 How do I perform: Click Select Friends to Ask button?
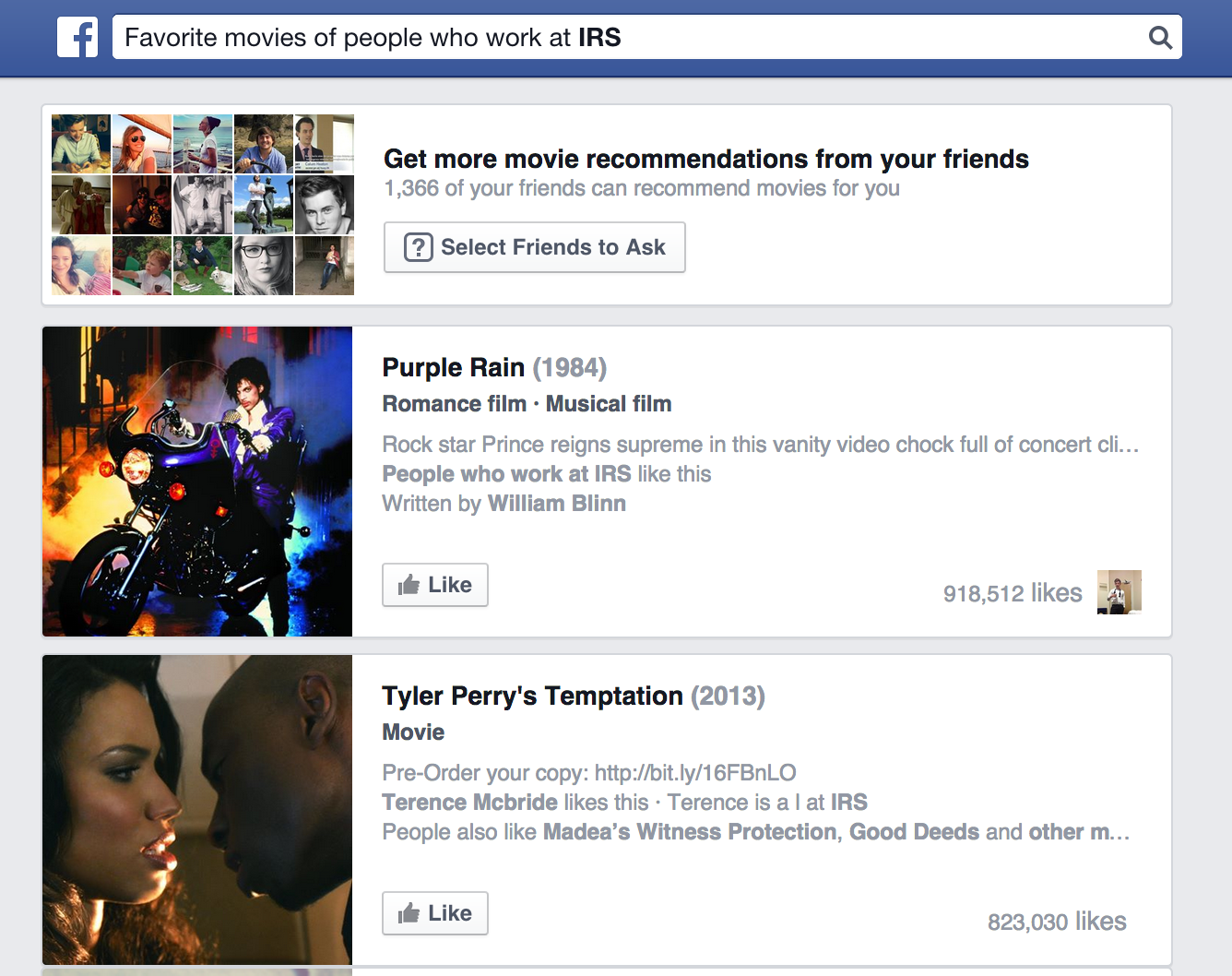534,247
